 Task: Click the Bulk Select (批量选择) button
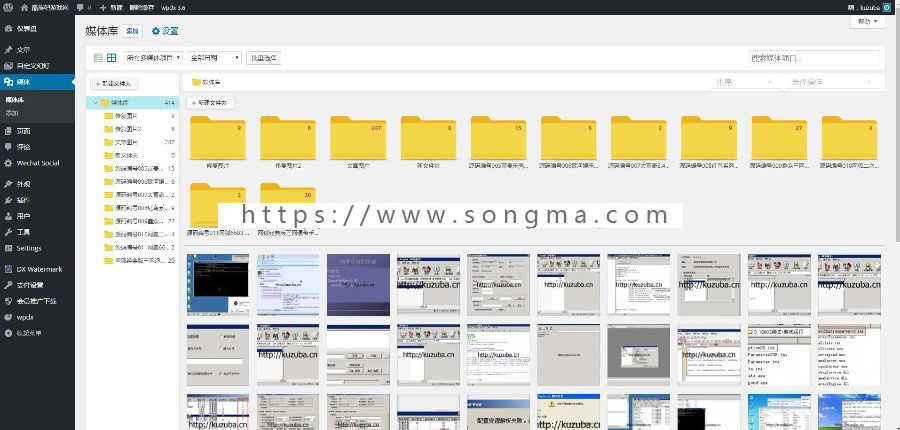263,58
